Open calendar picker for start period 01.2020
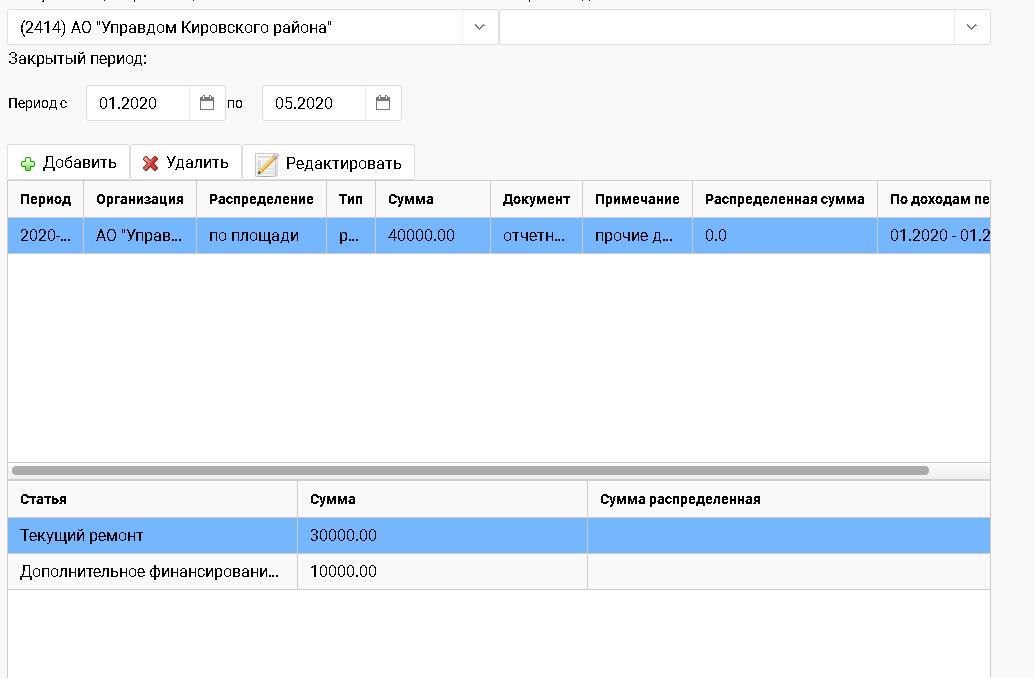The width and height of the screenshot is (1035, 678). [x=207, y=103]
